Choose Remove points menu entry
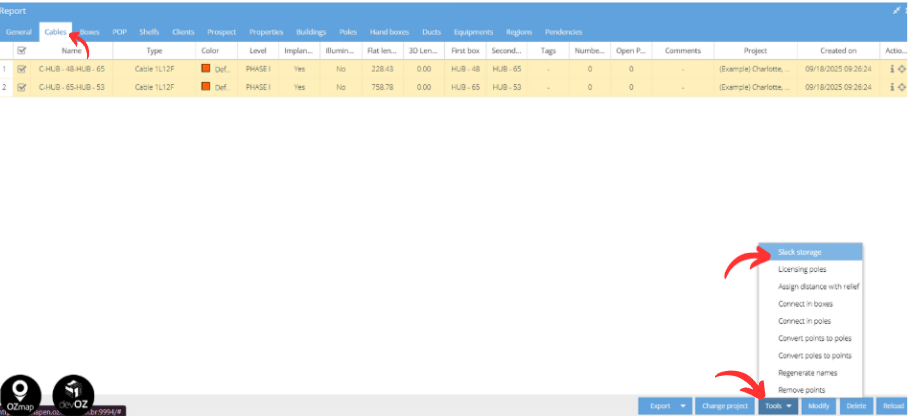 pyautogui.click(x=811, y=390)
